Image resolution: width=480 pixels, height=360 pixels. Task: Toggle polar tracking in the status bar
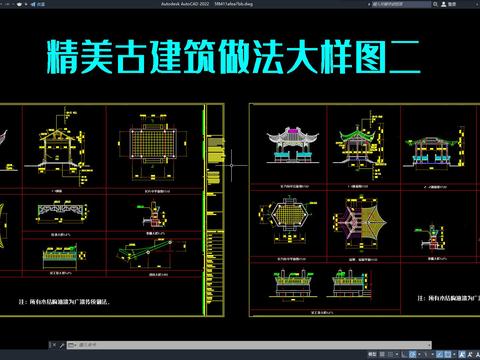(412, 354)
